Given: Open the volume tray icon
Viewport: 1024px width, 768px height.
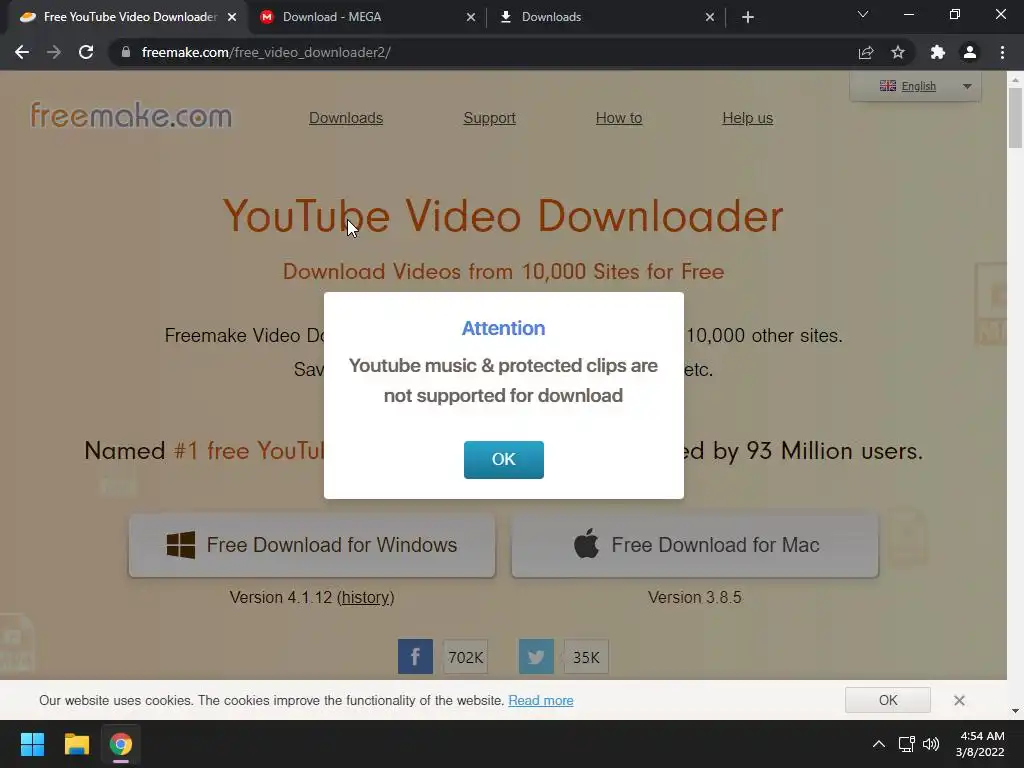Looking at the screenshot, I should pos(931,744).
